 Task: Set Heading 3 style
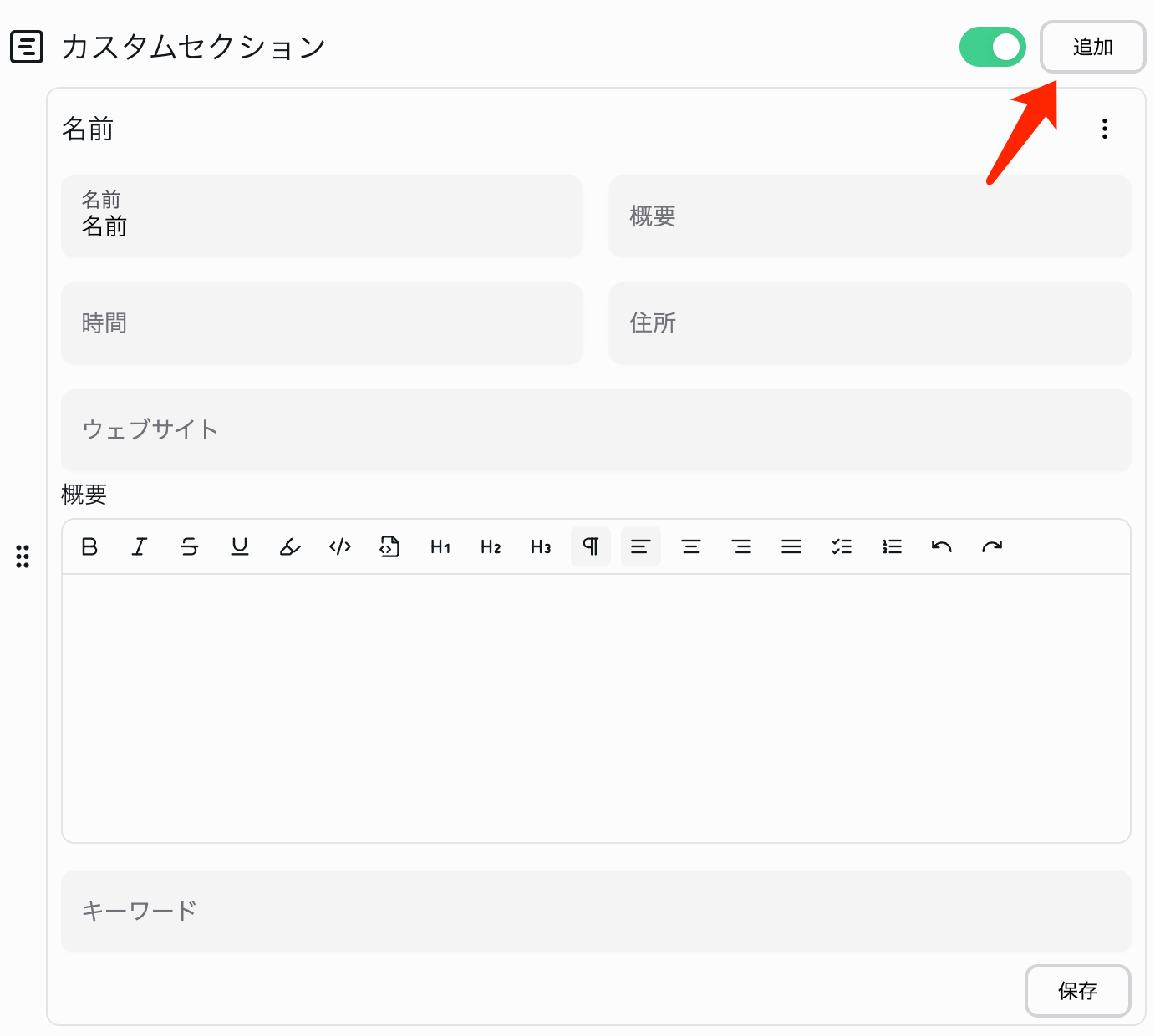(x=541, y=546)
